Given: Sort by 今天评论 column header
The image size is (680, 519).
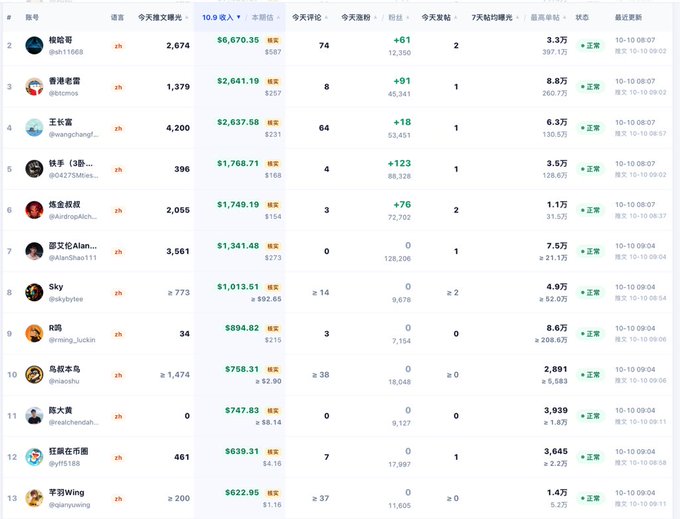Looking at the screenshot, I should point(310,17).
